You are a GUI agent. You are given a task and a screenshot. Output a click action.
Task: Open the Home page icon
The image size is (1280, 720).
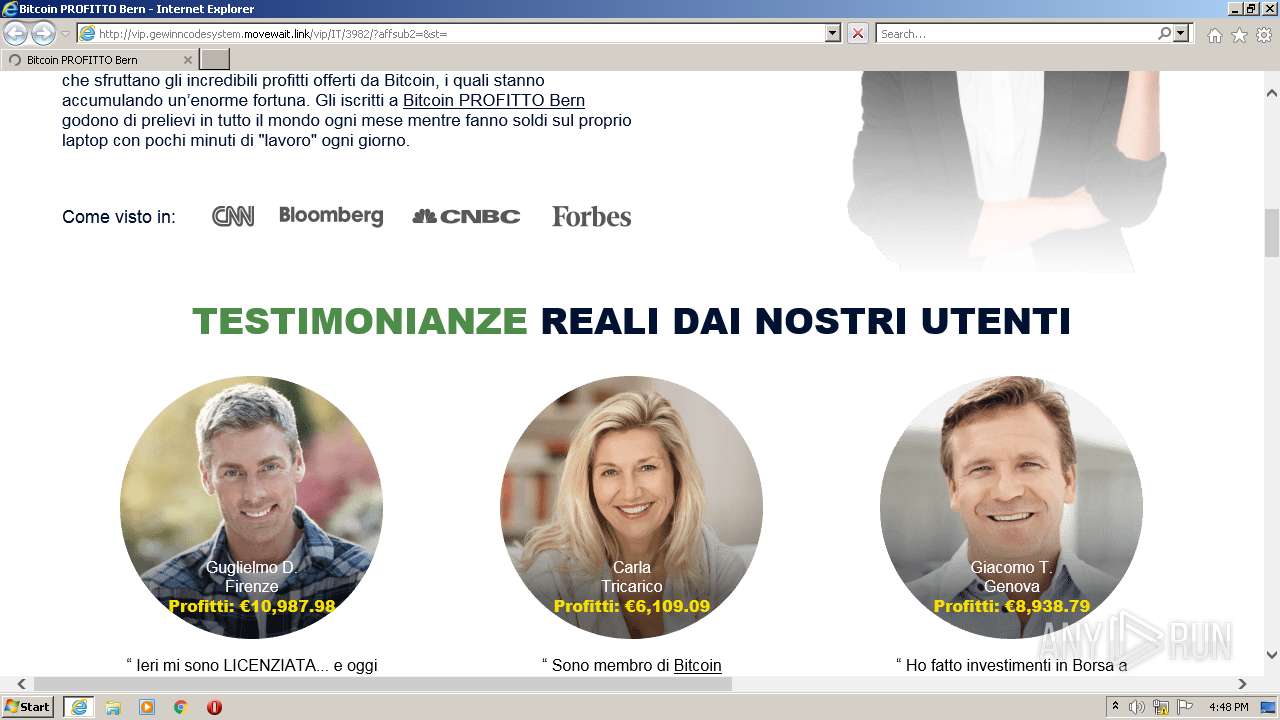coord(1214,35)
